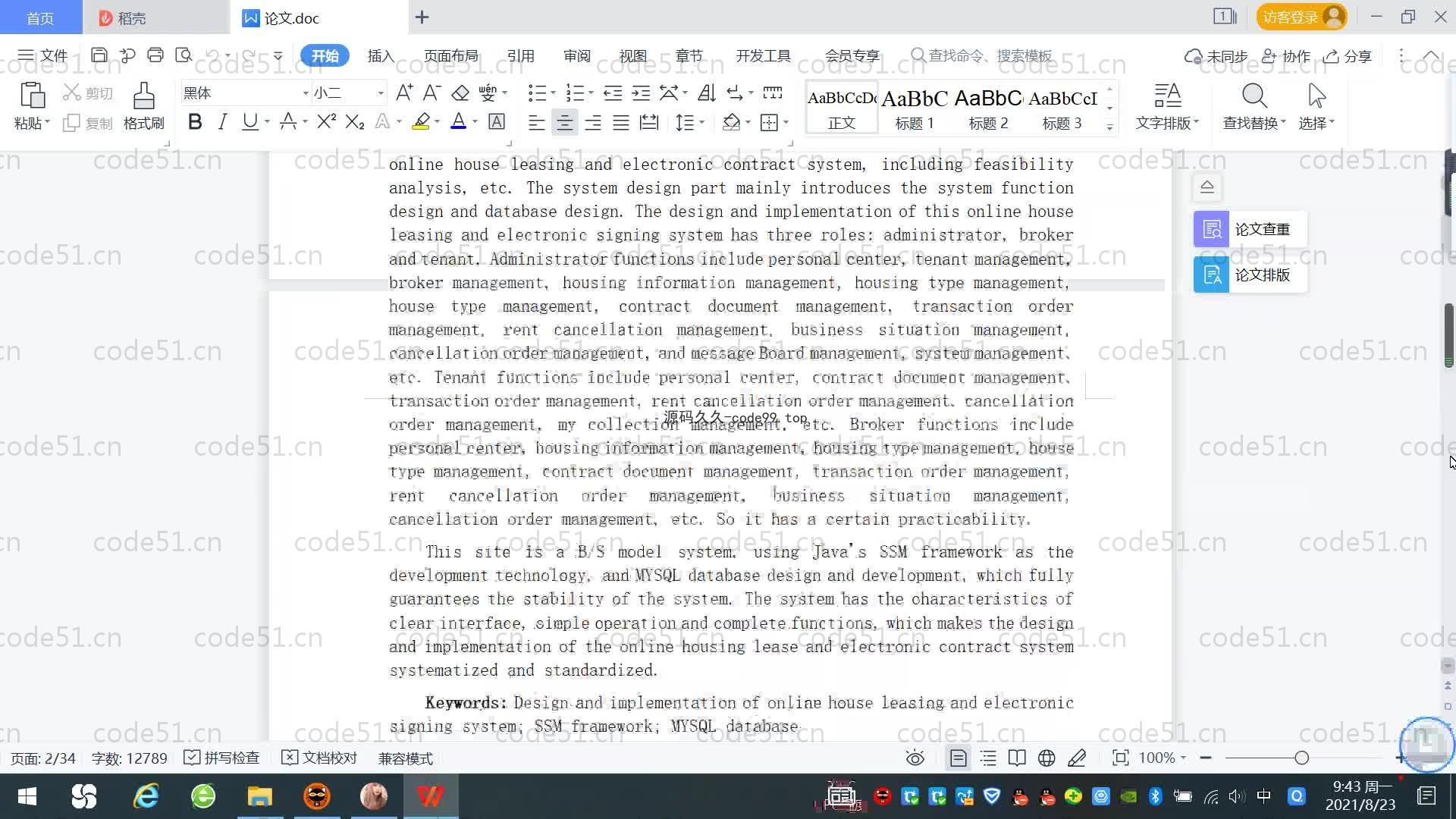Click the eye protection mode icon in status bar

click(915, 758)
